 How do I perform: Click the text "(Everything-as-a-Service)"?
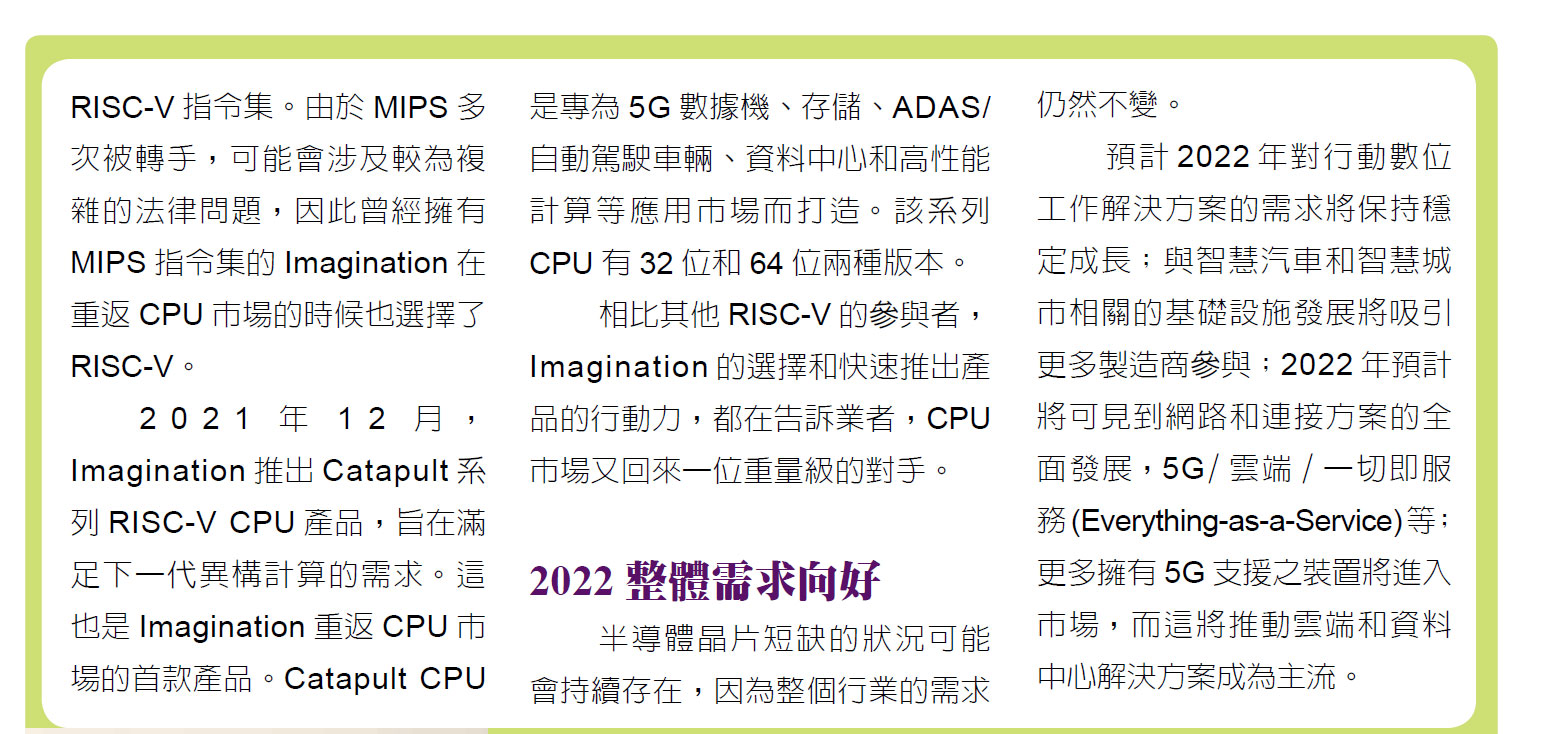(x=1236, y=522)
